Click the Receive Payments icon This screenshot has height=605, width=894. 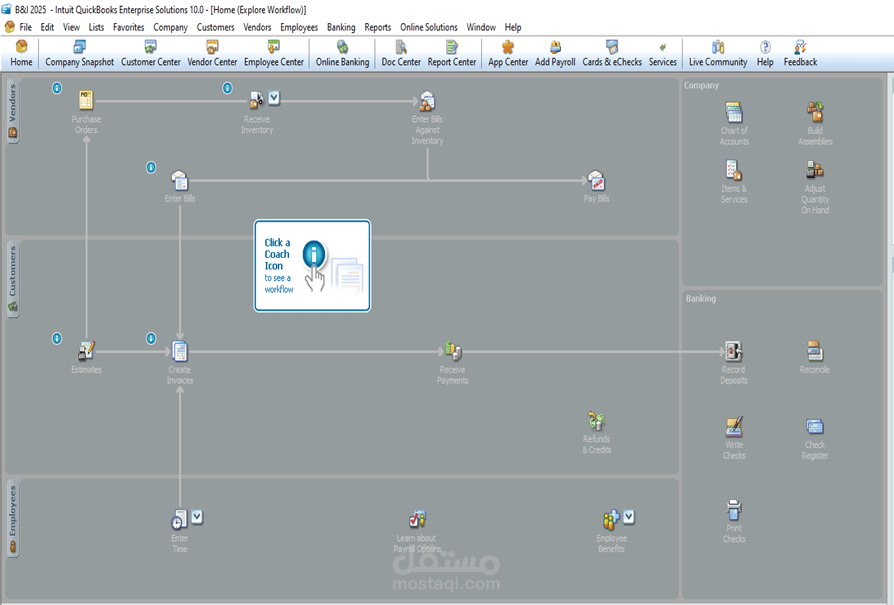(x=453, y=351)
